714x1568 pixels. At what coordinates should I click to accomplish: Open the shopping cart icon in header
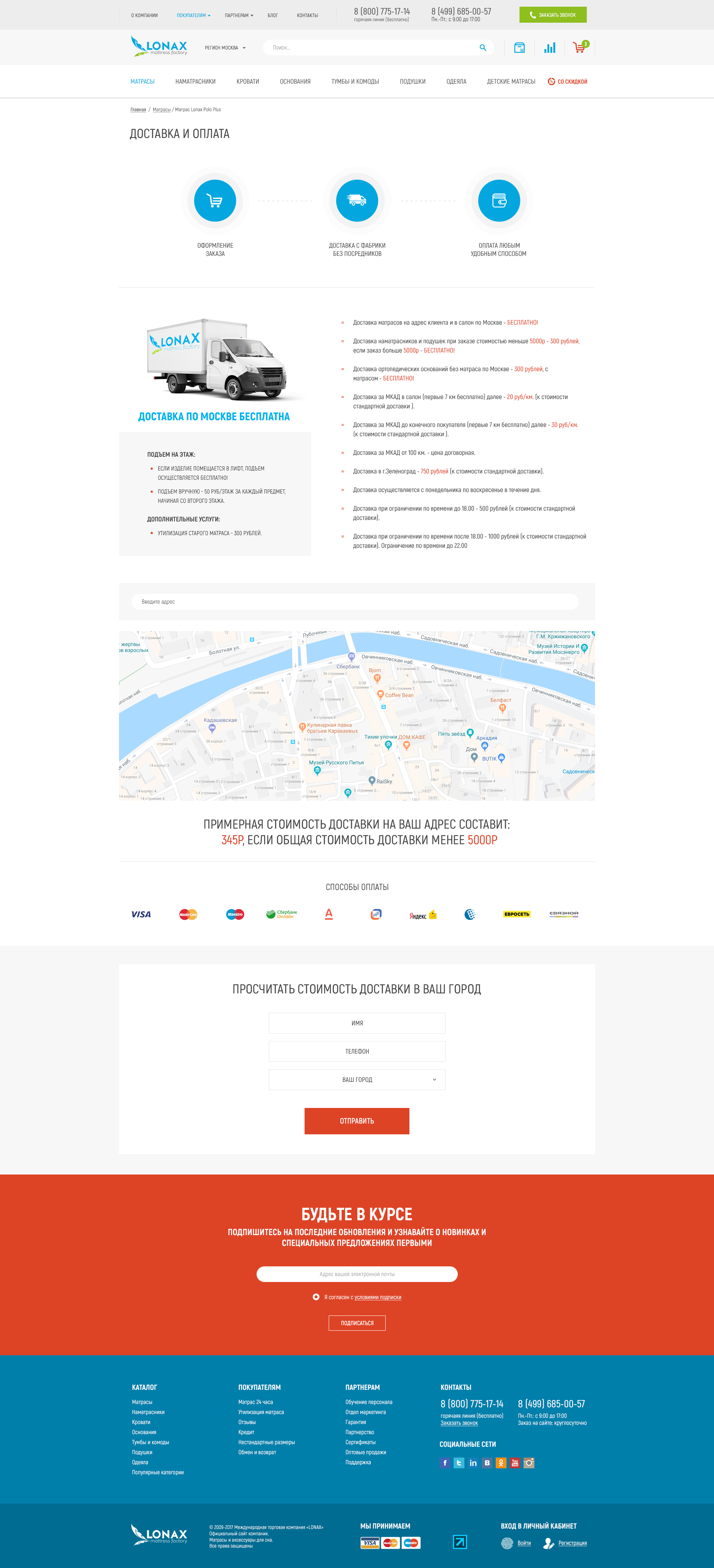coord(579,48)
